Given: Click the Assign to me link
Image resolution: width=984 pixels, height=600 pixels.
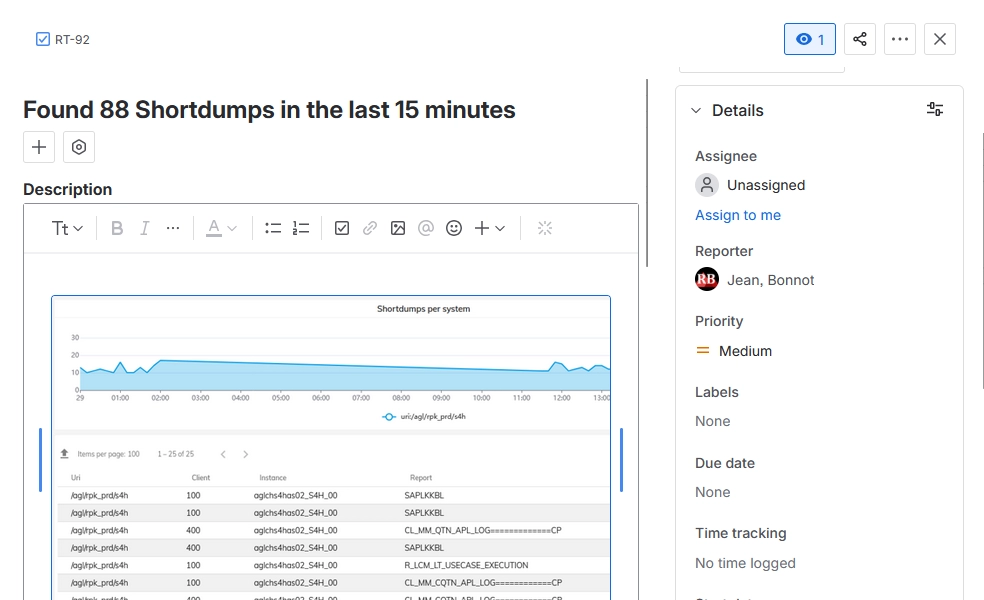Looking at the screenshot, I should 738,215.
